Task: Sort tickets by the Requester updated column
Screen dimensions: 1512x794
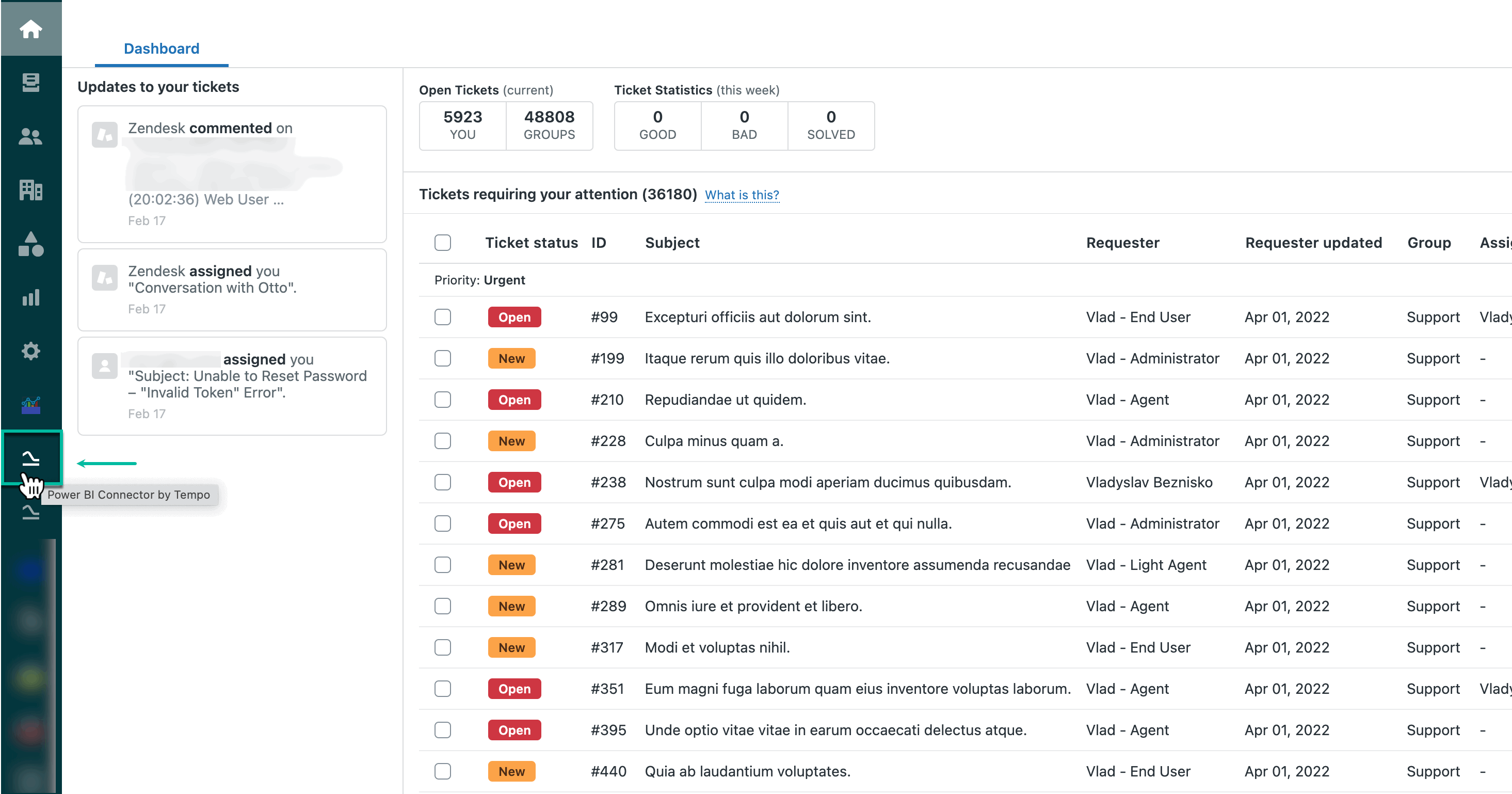Action: click(1314, 242)
